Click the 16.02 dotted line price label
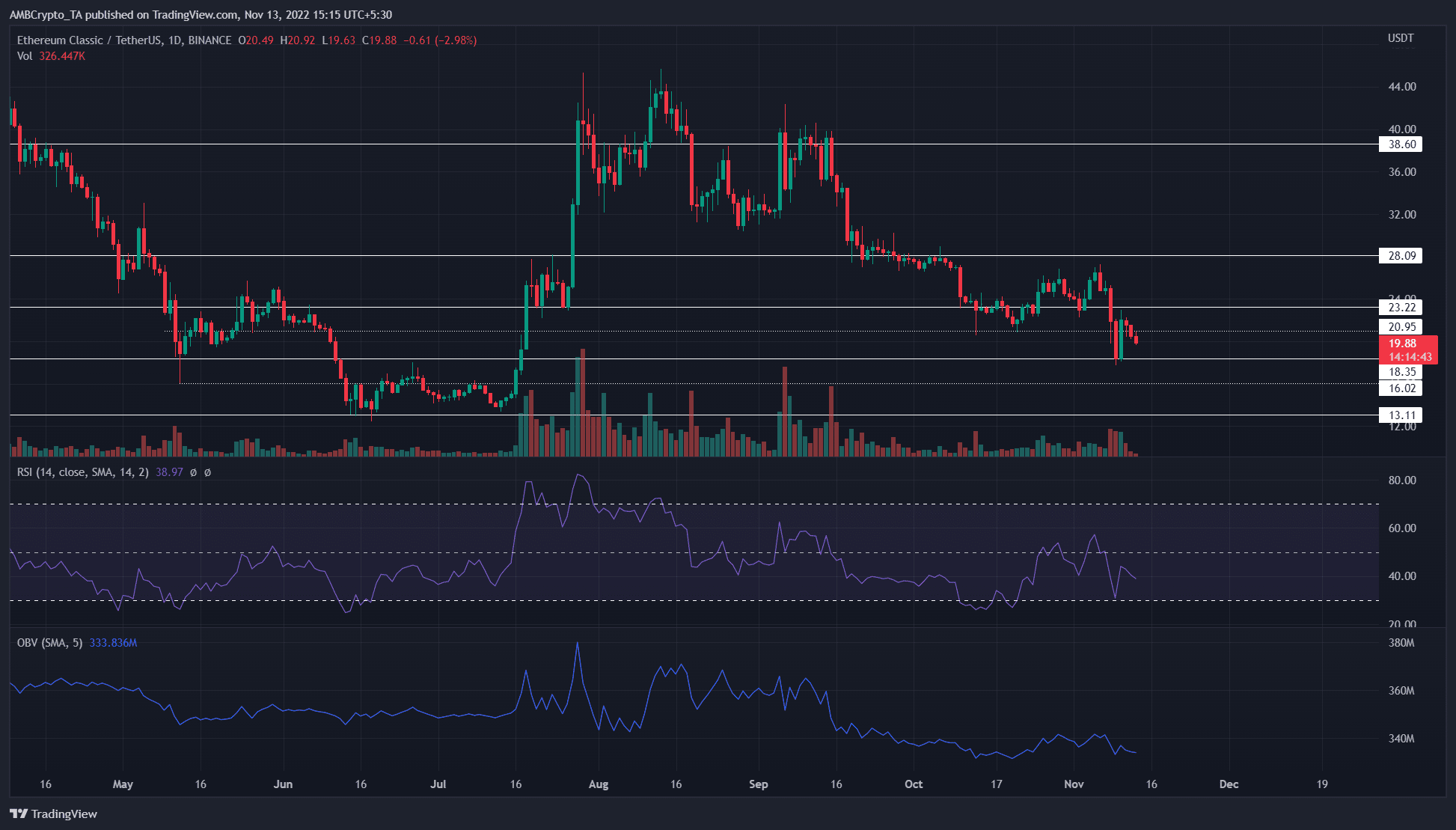This screenshot has width=1456, height=830. [x=1401, y=388]
